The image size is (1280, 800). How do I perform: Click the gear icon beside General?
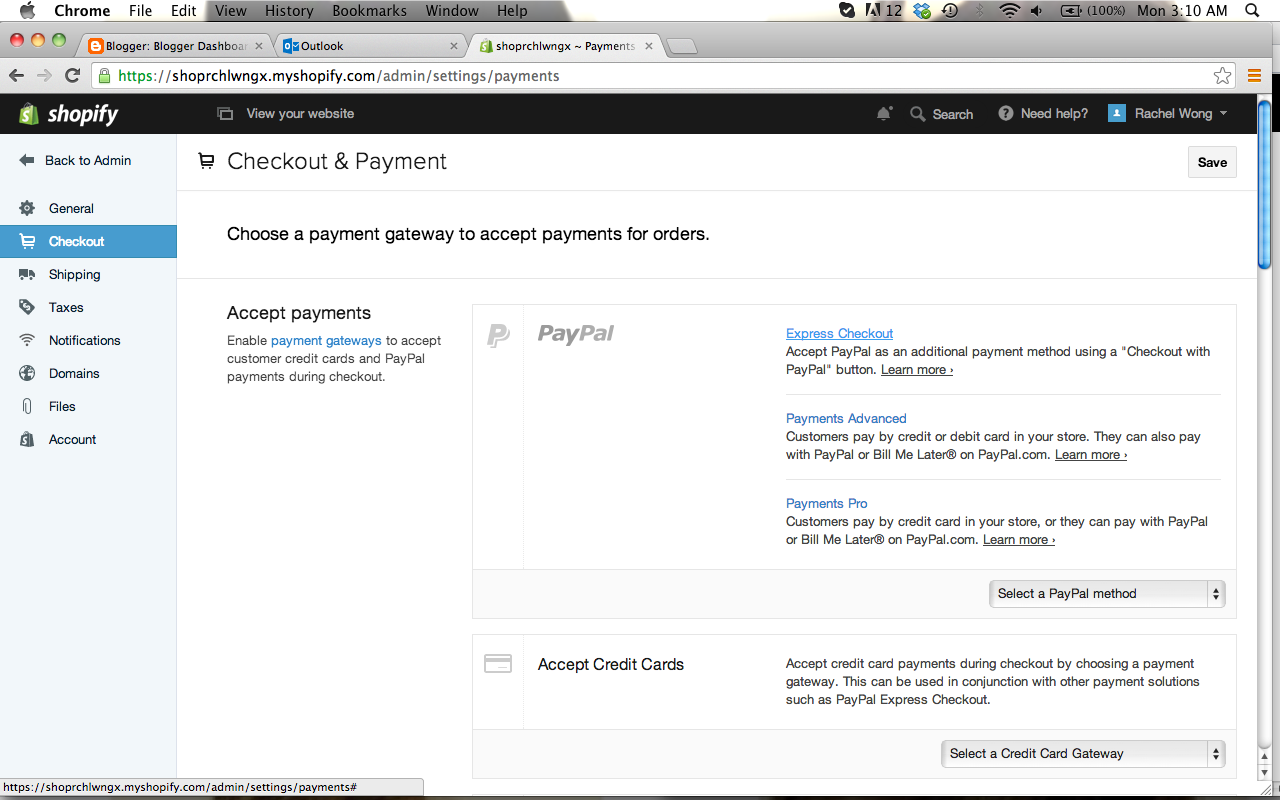27,208
